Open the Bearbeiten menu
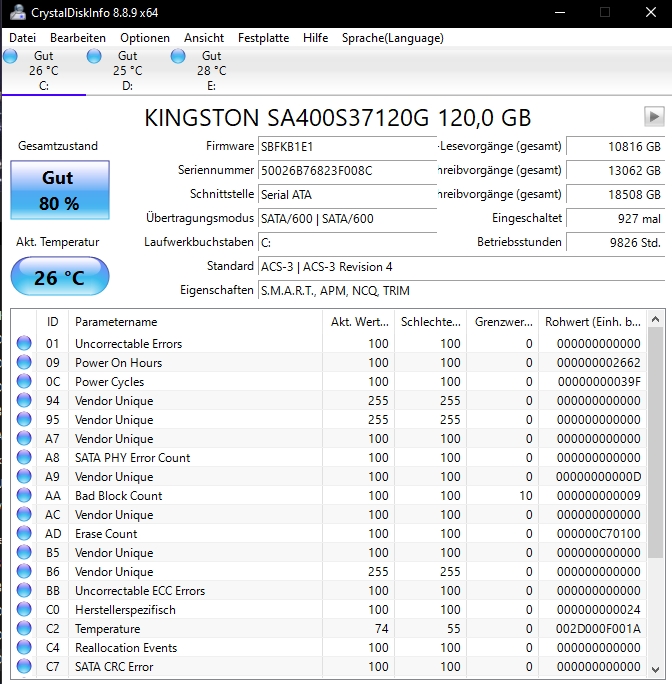672x684 pixels. (x=78, y=38)
